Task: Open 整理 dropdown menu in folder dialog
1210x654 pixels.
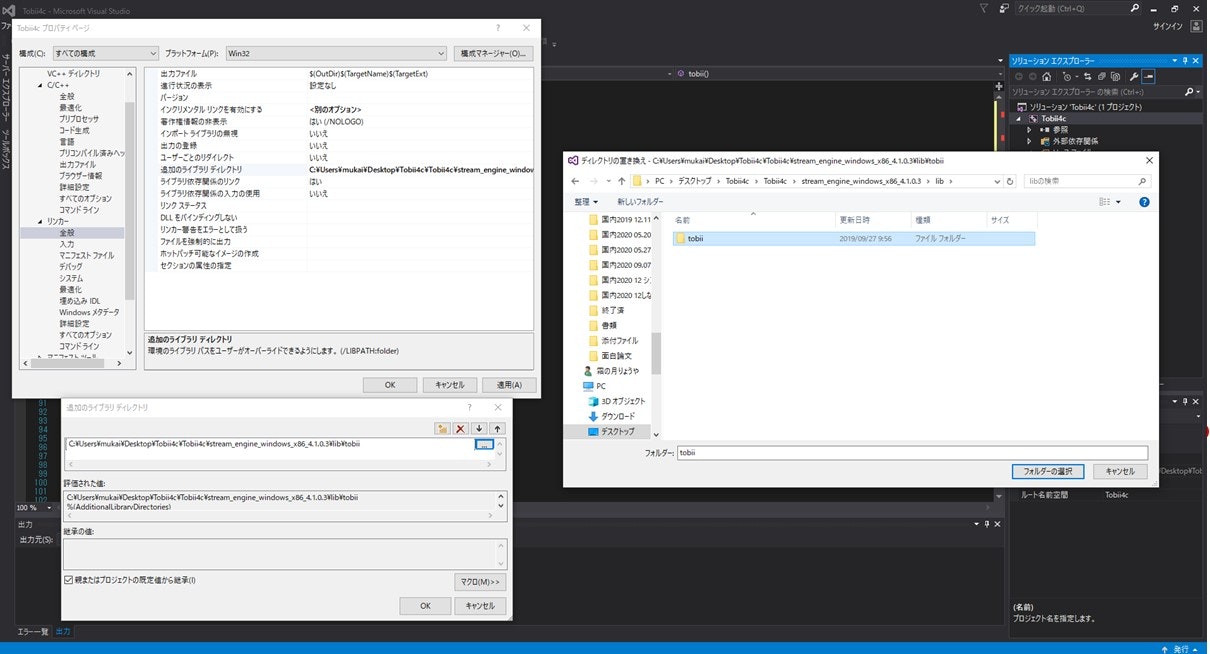Action: click(586, 201)
